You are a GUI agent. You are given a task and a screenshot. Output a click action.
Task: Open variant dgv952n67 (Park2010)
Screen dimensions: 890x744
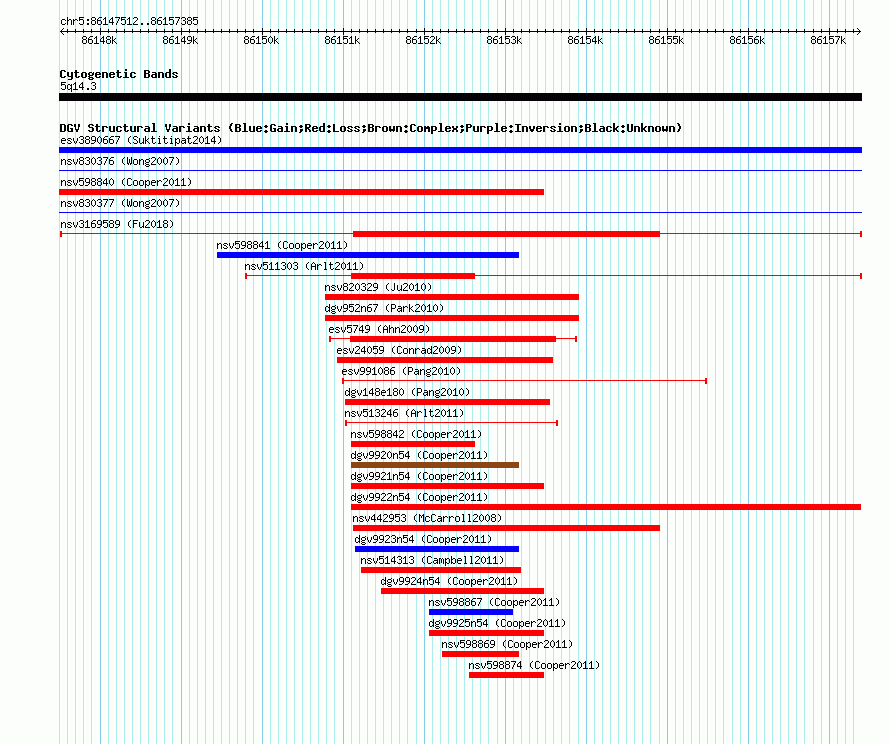click(x=384, y=308)
